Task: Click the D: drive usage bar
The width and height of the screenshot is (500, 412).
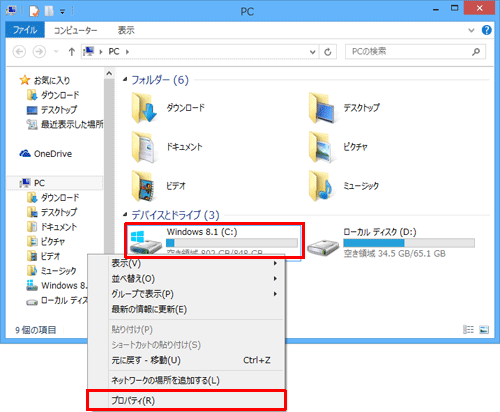Action: [x=409, y=243]
